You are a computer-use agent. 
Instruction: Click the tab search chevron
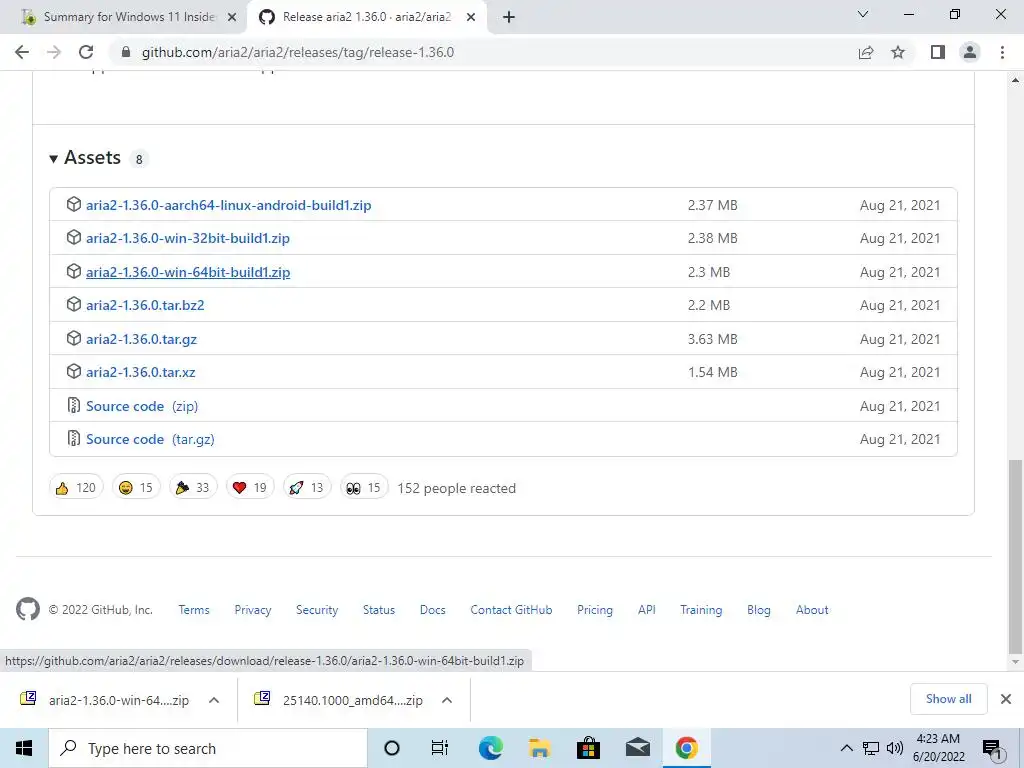coord(863,14)
